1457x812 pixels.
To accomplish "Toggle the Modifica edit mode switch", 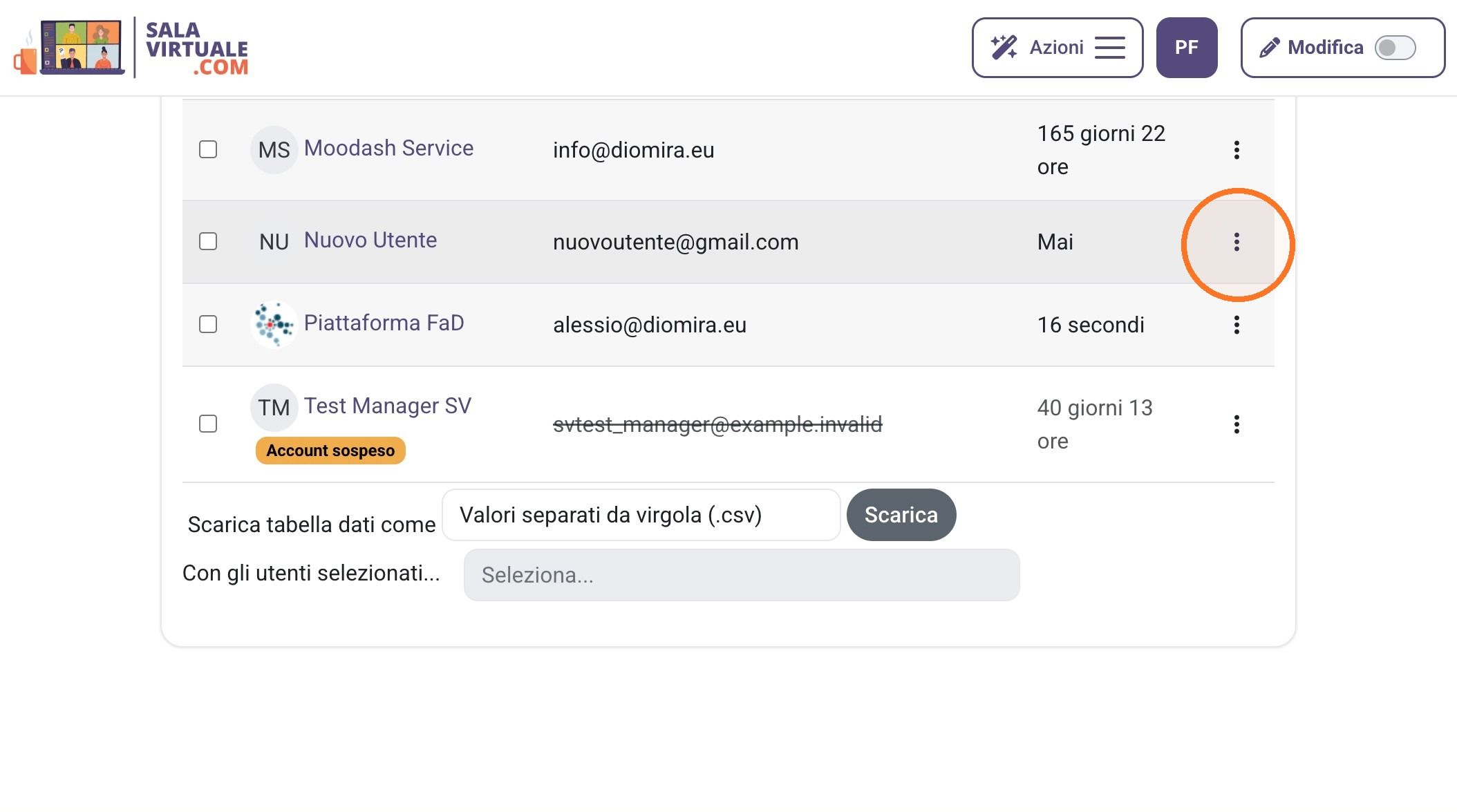I will coord(1395,48).
